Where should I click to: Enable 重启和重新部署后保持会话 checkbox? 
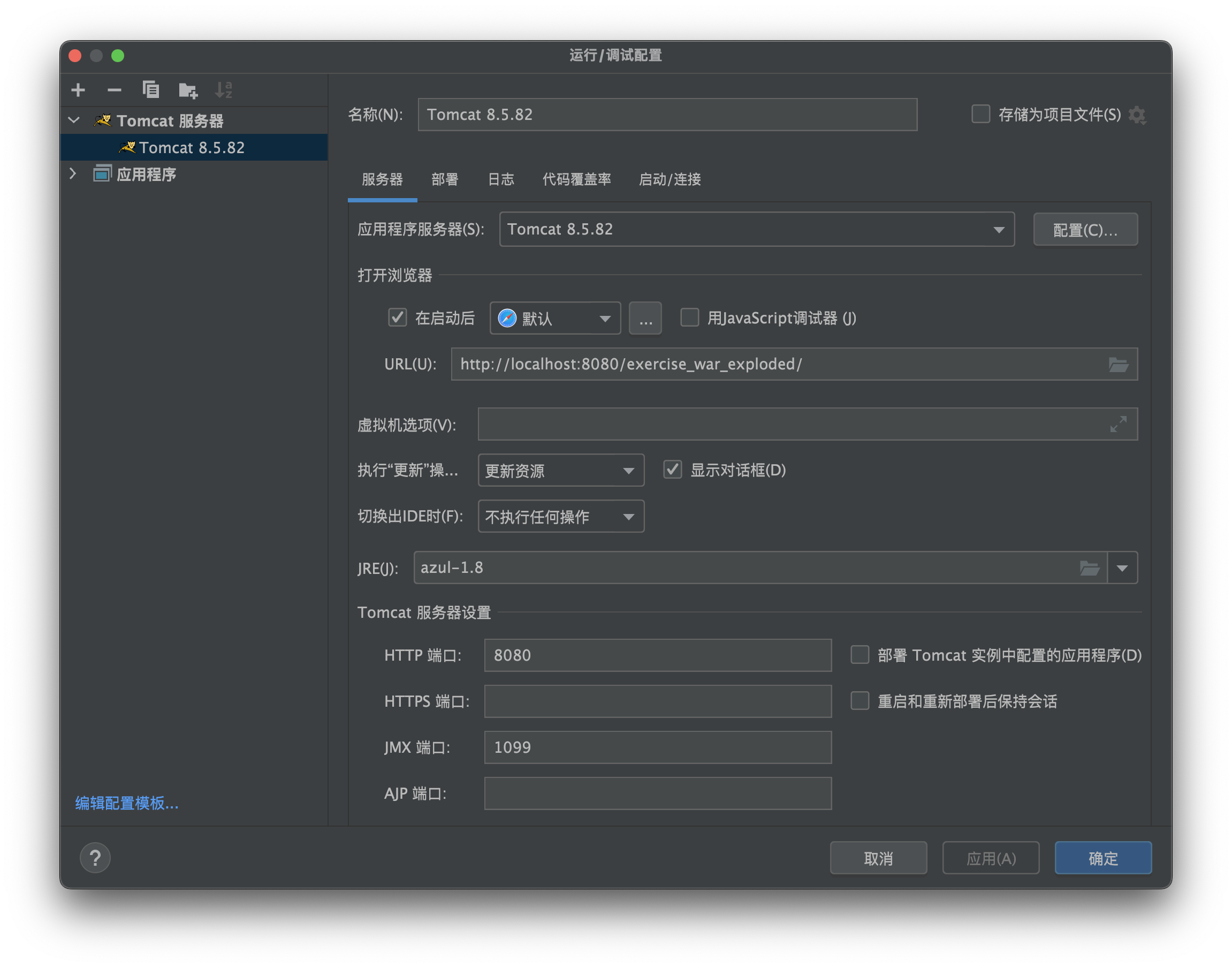tap(860, 701)
